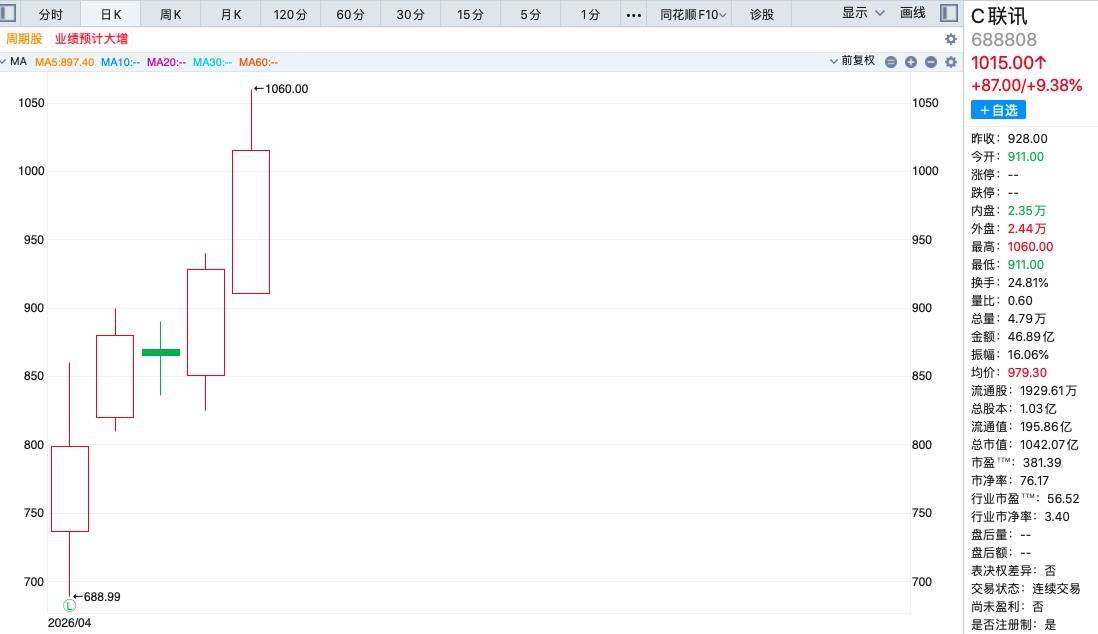The height and width of the screenshot is (634, 1098).
Task: Open the 显示 dropdown menu
Action: pyautogui.click(x=864, y=14)
